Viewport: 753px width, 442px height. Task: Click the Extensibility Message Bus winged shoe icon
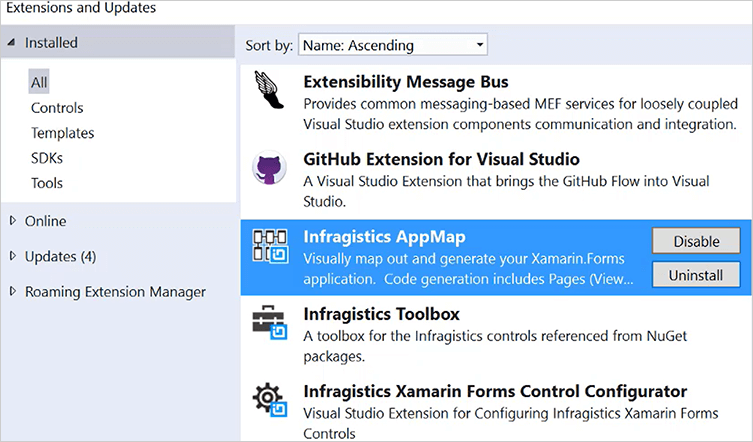click(269, 89)
